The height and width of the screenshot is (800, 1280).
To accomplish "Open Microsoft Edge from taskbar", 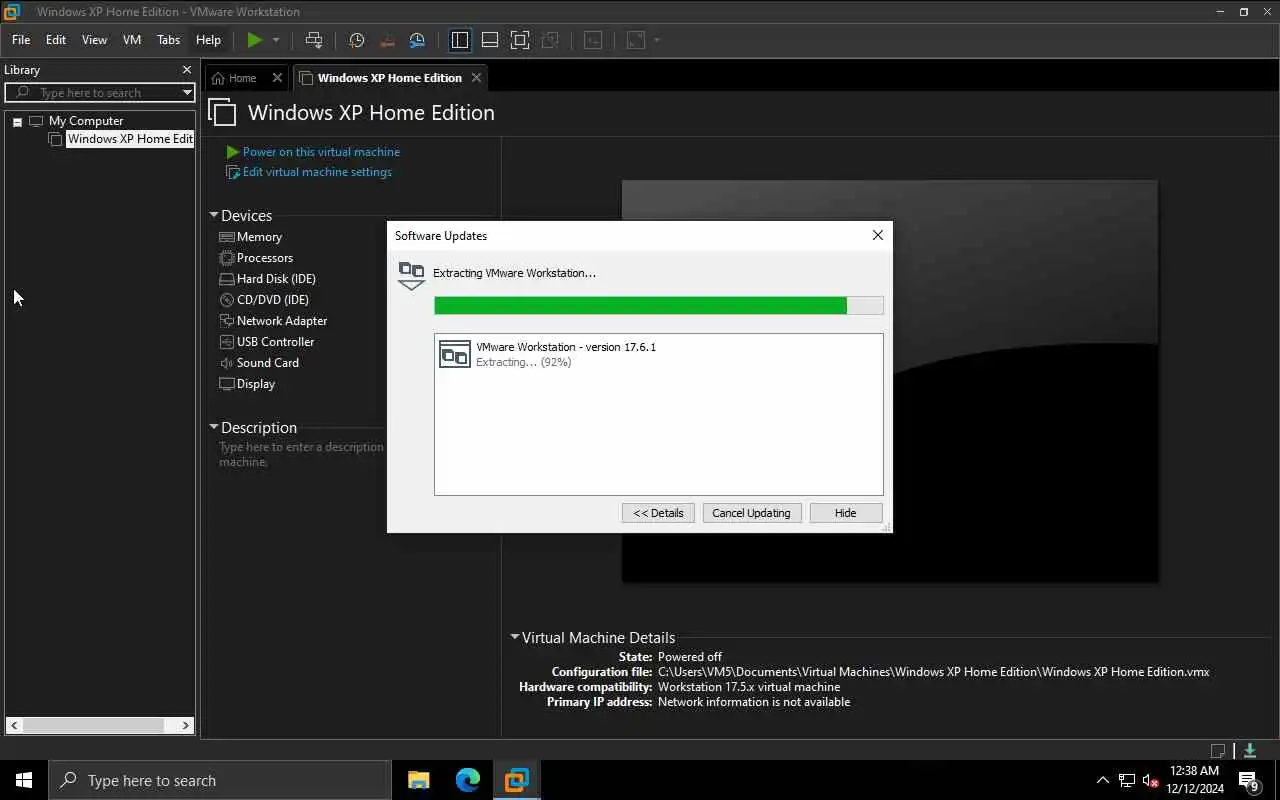I will point(468,780).
